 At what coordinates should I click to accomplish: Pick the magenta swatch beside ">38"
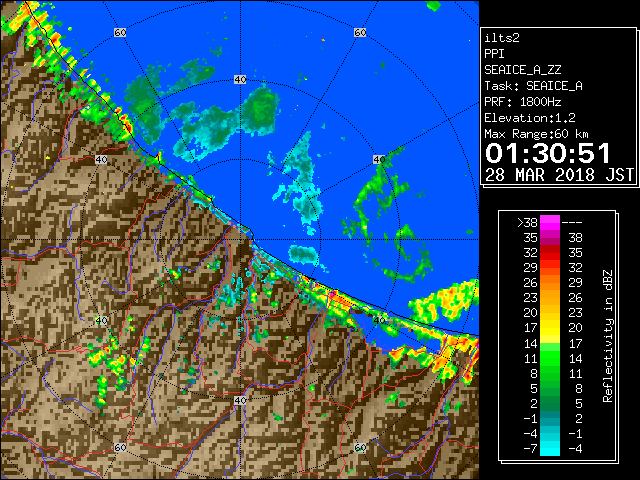coord(550,222)
